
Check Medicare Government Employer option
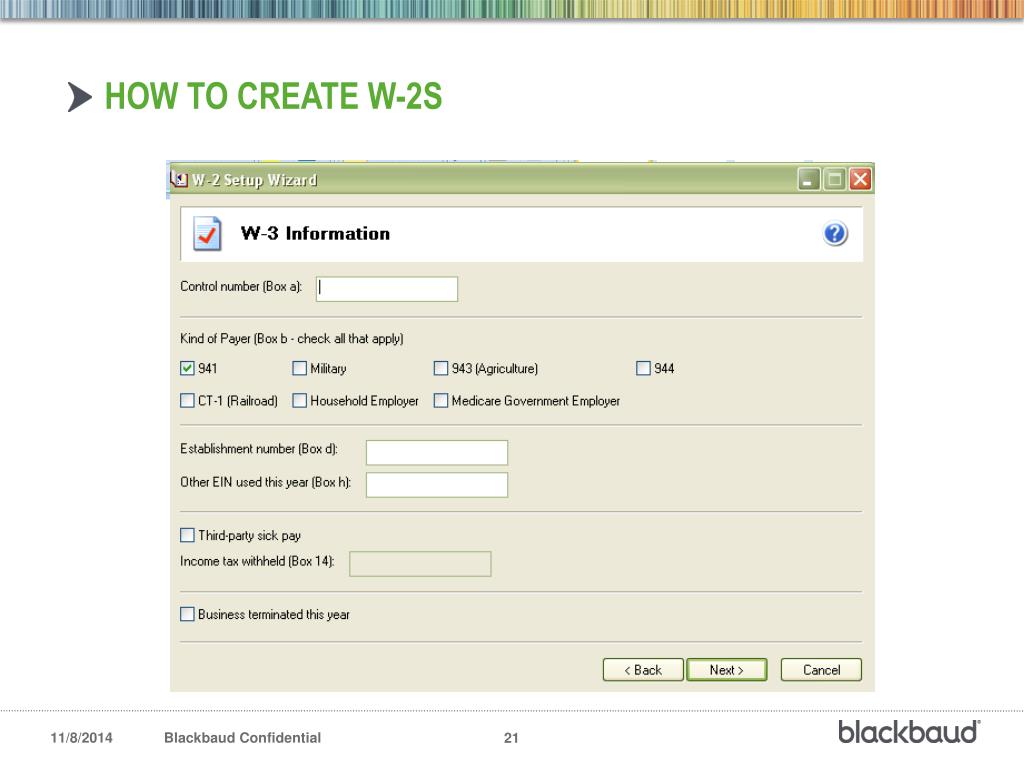tap(441, 400)
